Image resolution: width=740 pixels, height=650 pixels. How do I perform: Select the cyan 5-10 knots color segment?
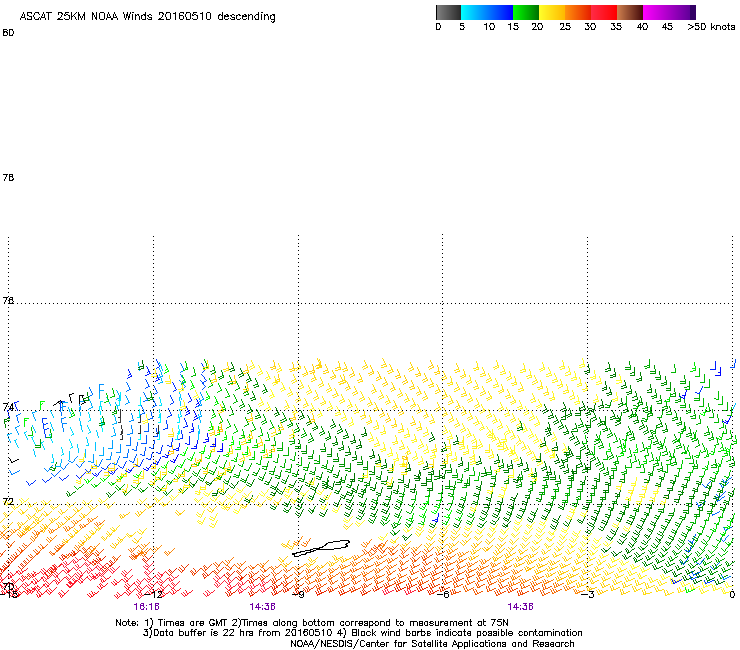click(x=474, y=12)
